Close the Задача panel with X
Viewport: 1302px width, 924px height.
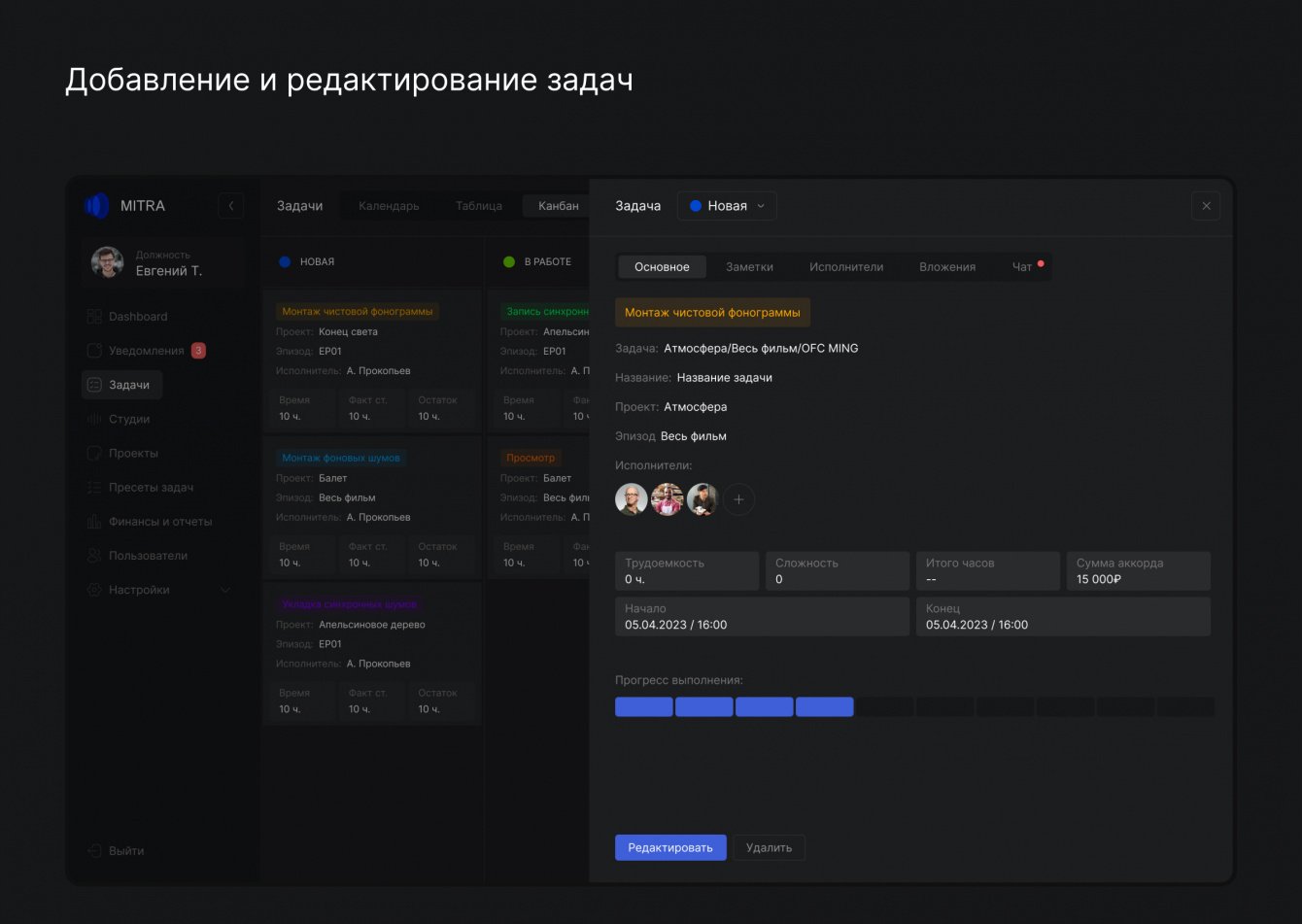click(1206, 206)
